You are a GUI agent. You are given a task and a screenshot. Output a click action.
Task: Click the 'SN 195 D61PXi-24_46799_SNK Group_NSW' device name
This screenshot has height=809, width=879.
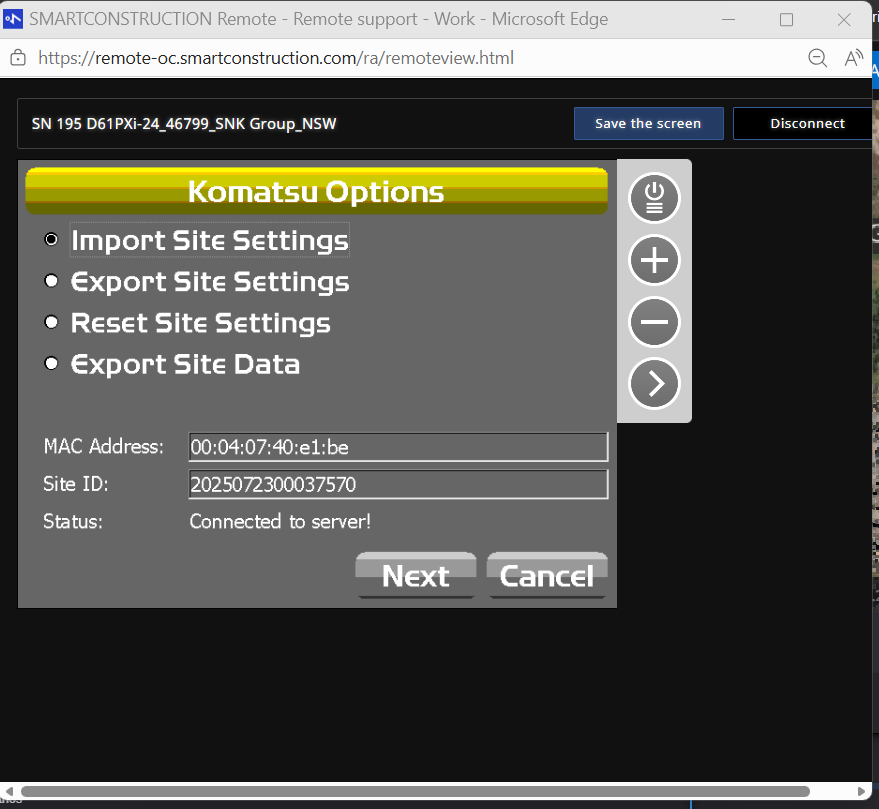point(184,124)
